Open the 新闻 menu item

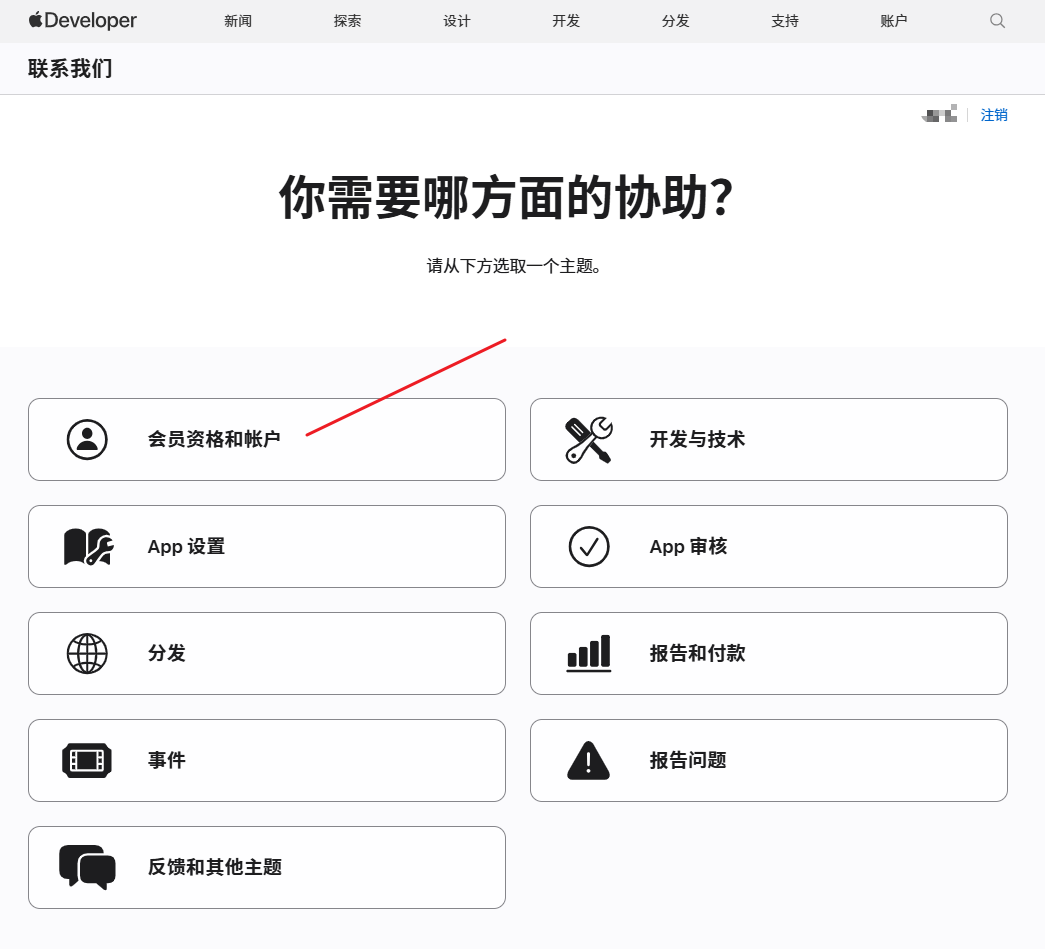point(238,21)
